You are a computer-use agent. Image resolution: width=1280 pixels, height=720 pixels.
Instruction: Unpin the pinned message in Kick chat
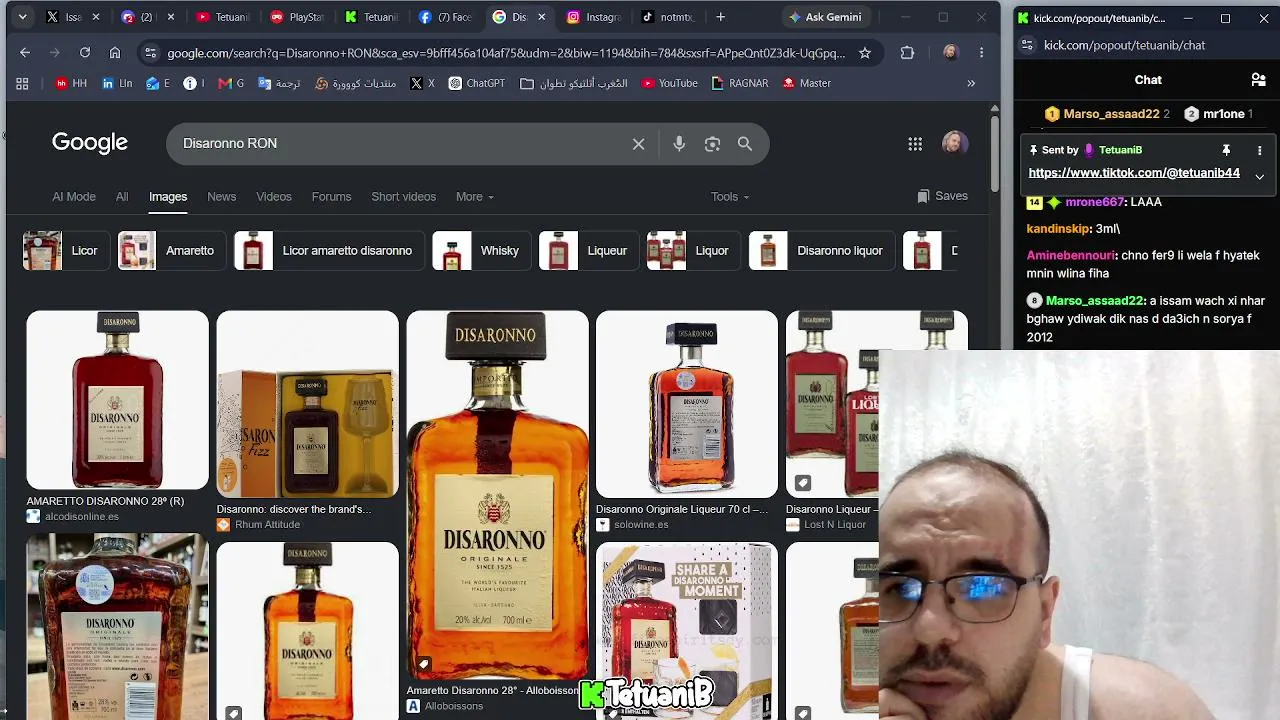pyautogui.click(x=1226, y=150)
